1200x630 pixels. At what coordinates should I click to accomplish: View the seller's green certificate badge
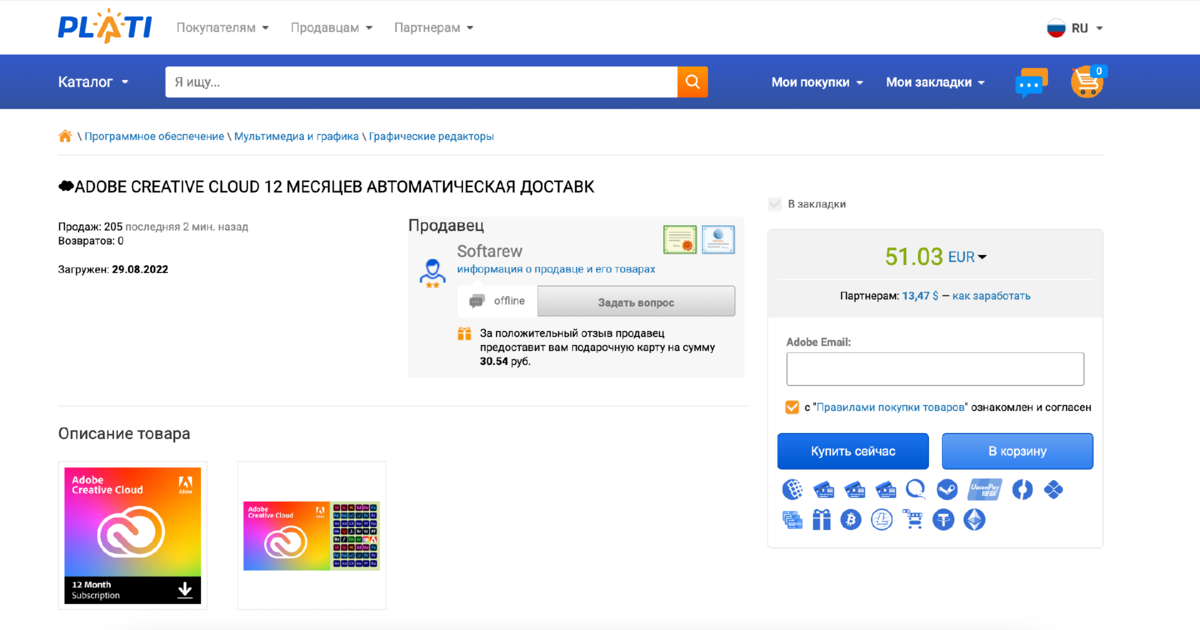click(680, 239)
